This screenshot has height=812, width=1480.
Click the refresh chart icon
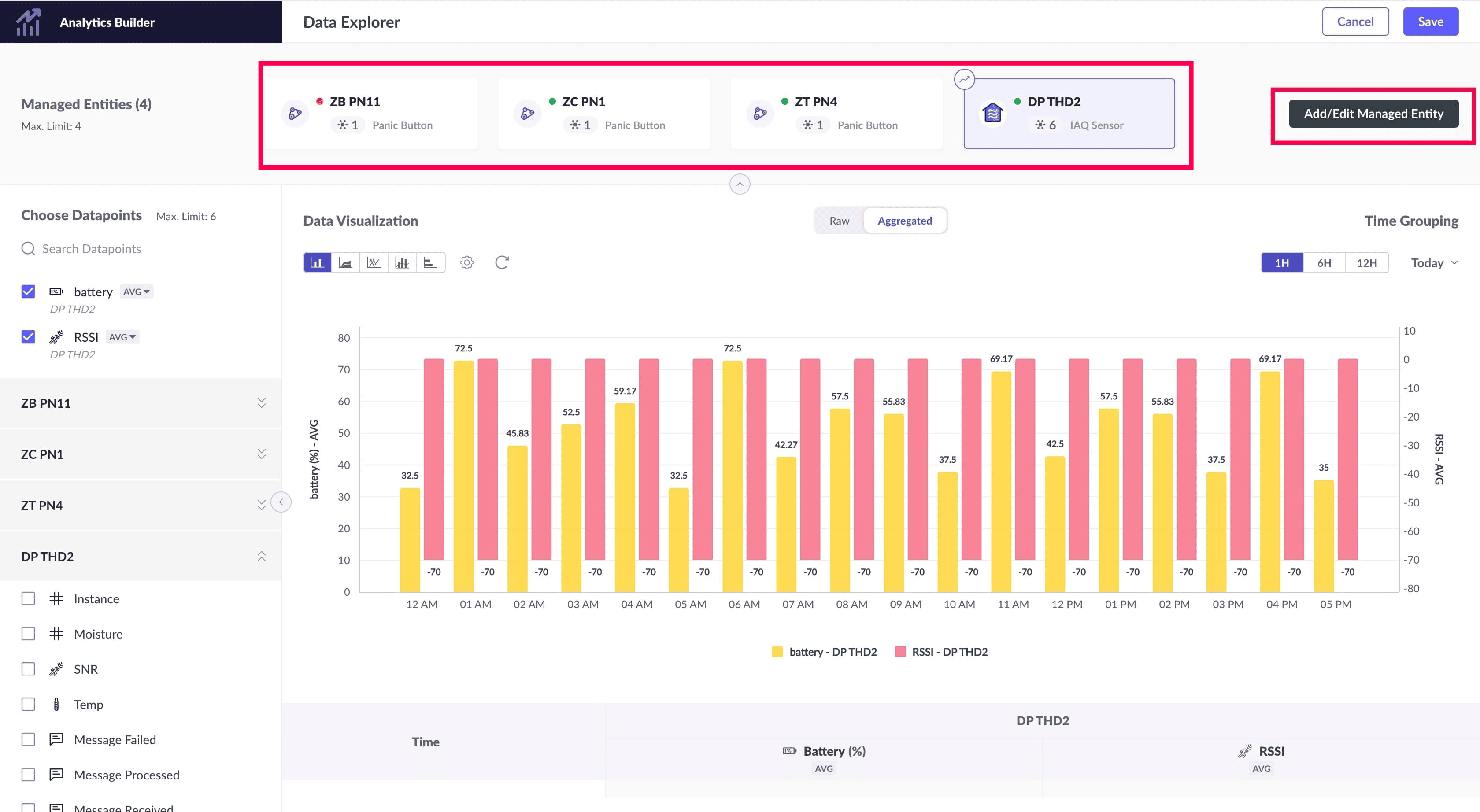tap(502, 262)
